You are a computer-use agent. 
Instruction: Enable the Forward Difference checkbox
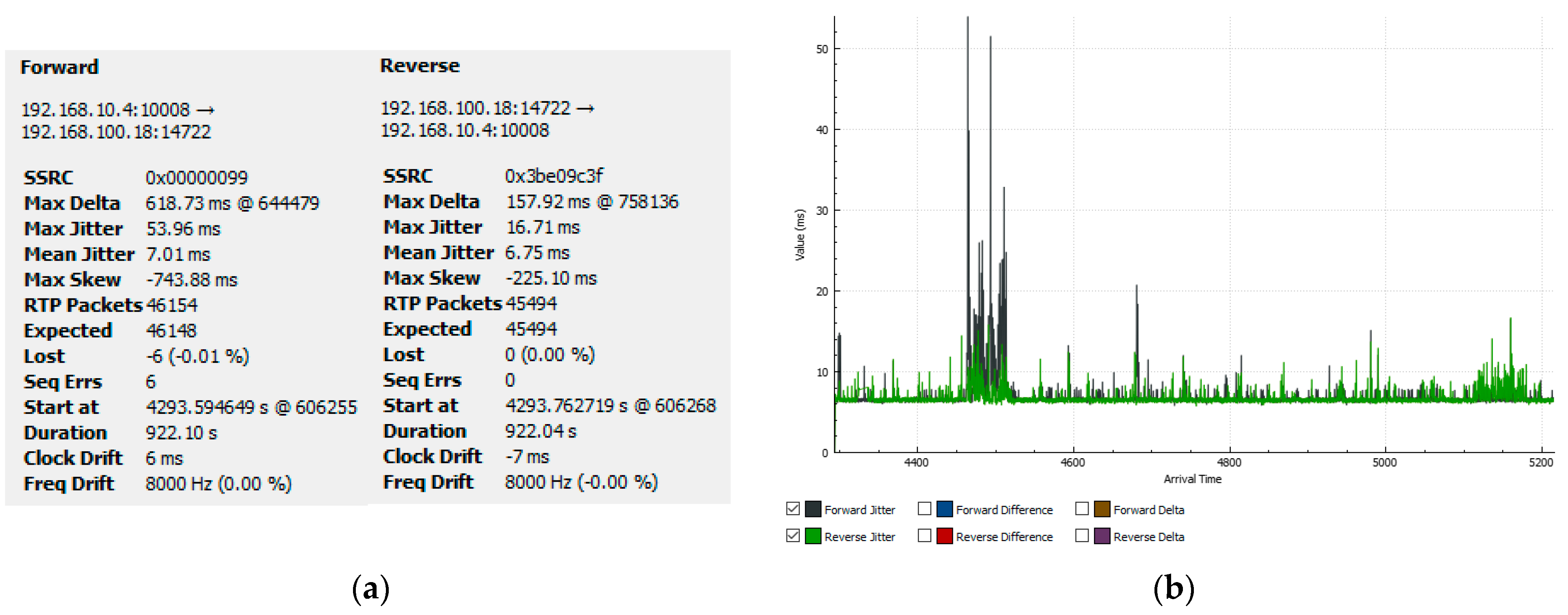(924, 509)
